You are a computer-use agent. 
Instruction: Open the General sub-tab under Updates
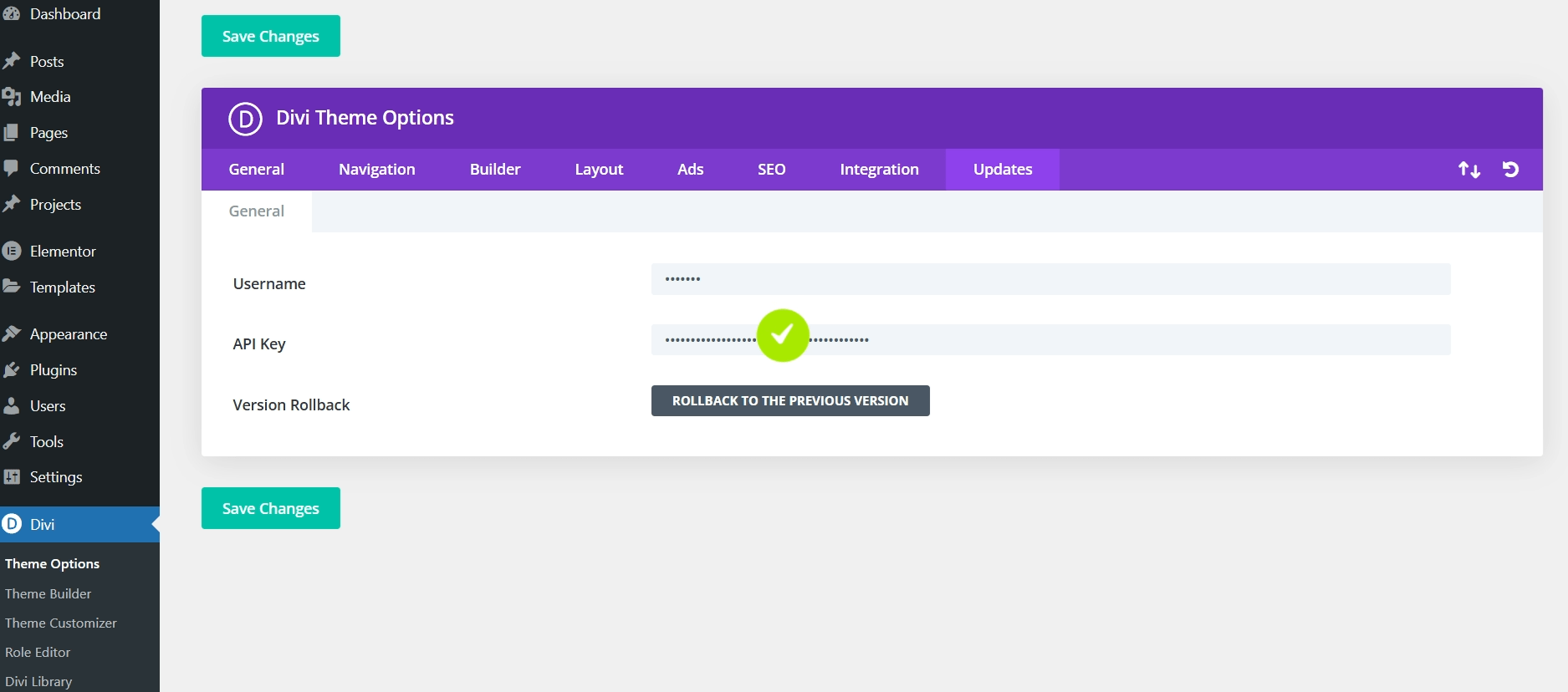tap(257, 211)
